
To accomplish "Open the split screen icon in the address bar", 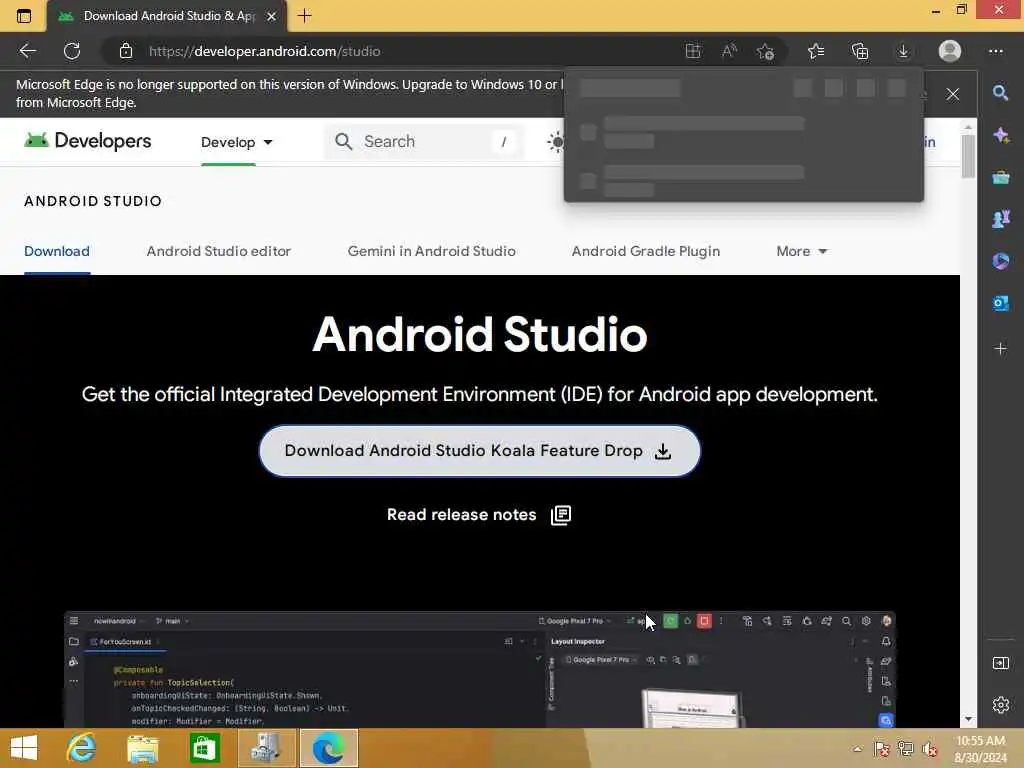I will [x=693, y=51].
